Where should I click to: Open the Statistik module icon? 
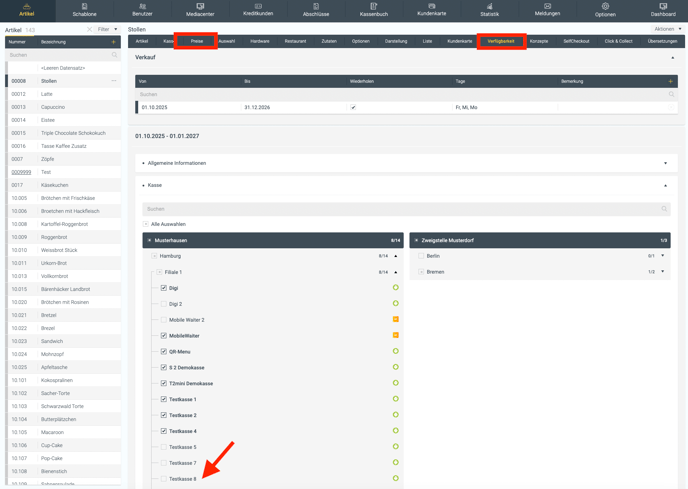coord(489,7)
